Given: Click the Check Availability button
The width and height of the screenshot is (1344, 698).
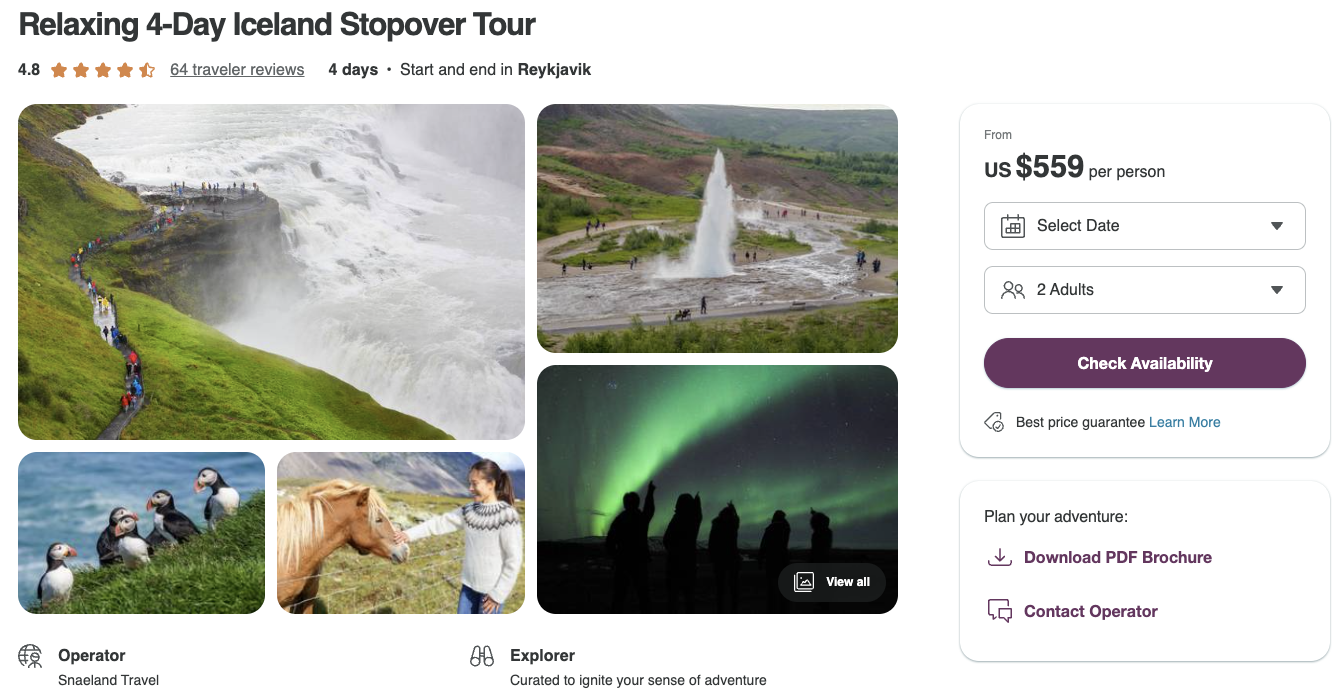Looking at the screenshot, I should point(1144,363).
